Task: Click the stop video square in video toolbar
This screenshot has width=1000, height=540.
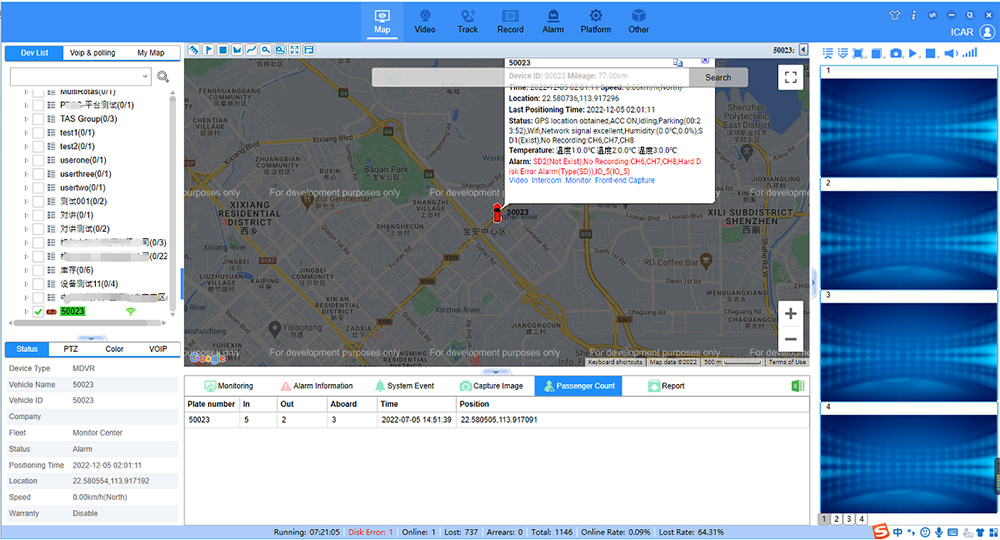Action: click(930, 53)
